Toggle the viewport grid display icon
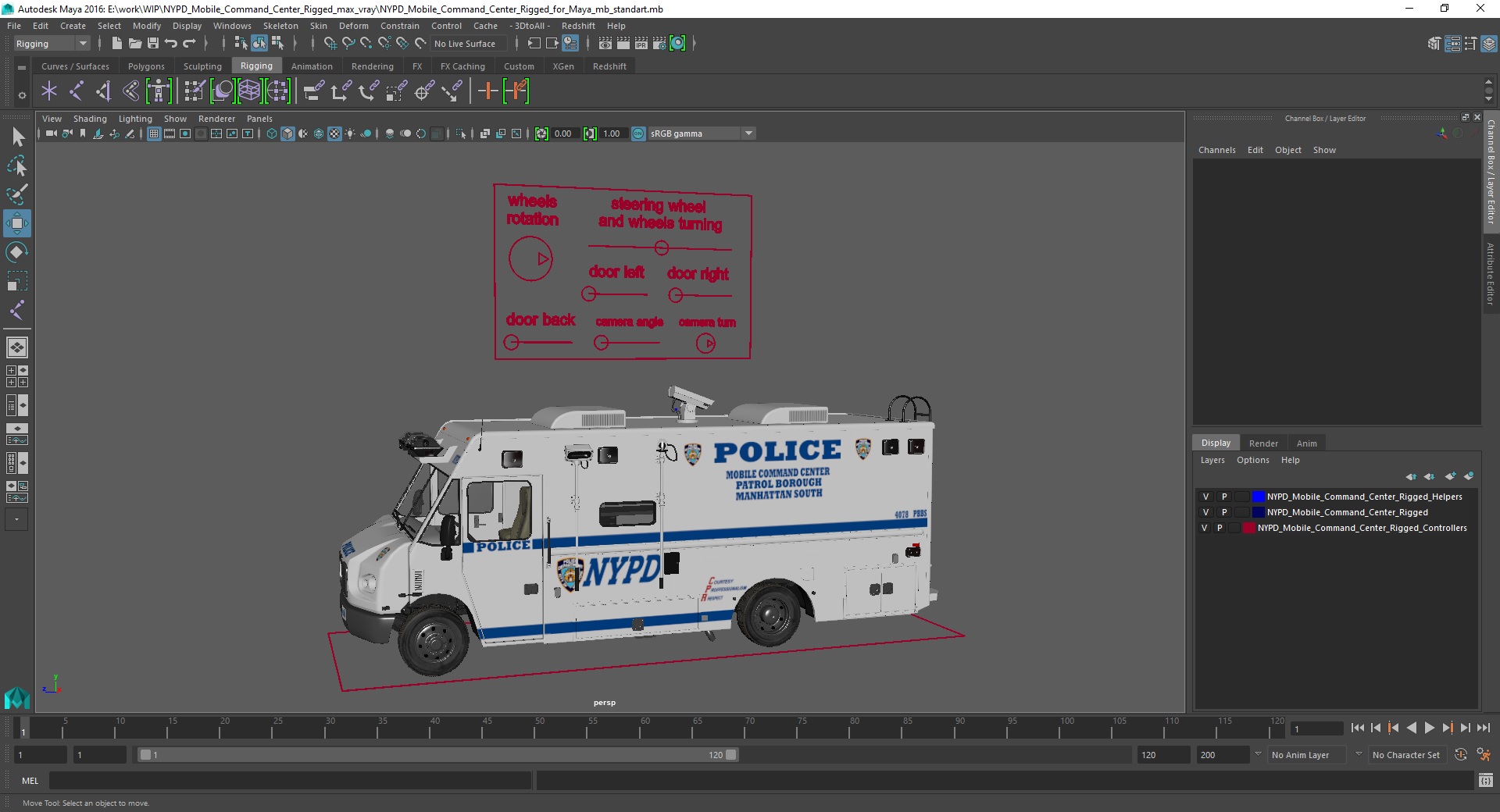 coord(154,134)
